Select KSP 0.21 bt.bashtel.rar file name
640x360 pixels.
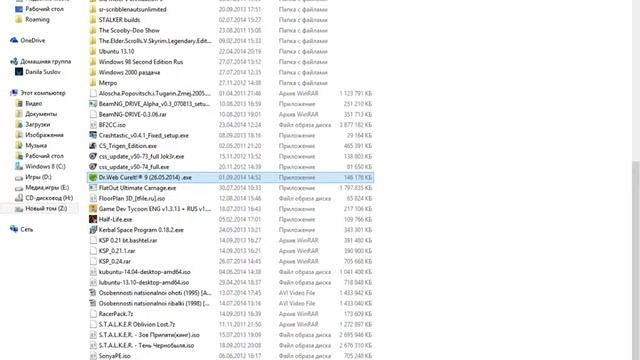128,240
